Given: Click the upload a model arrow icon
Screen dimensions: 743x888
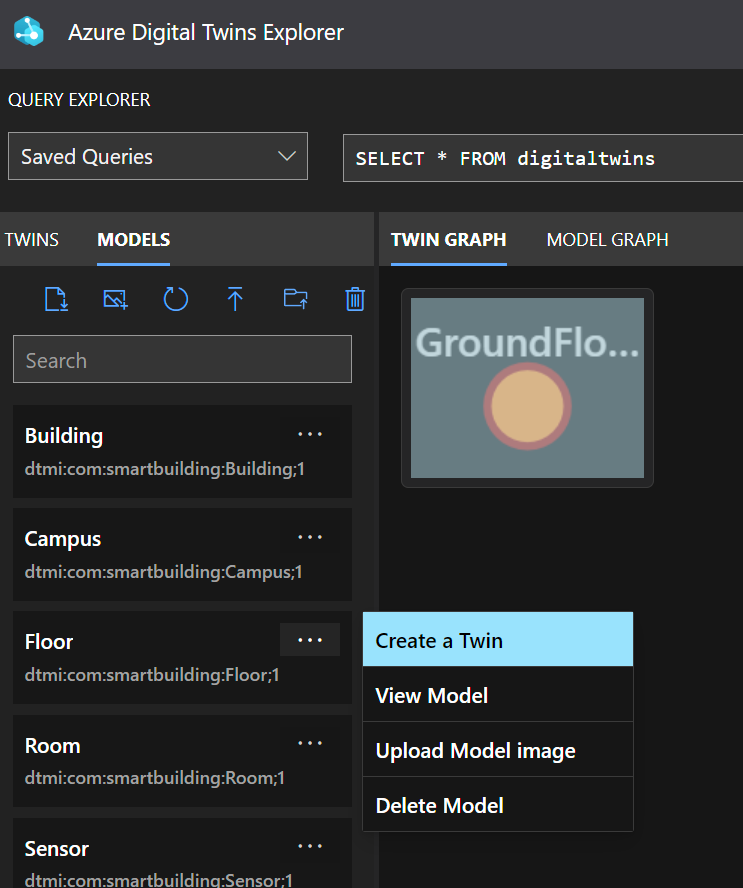Looking at the screenshot, I should (x=235, y=299).
